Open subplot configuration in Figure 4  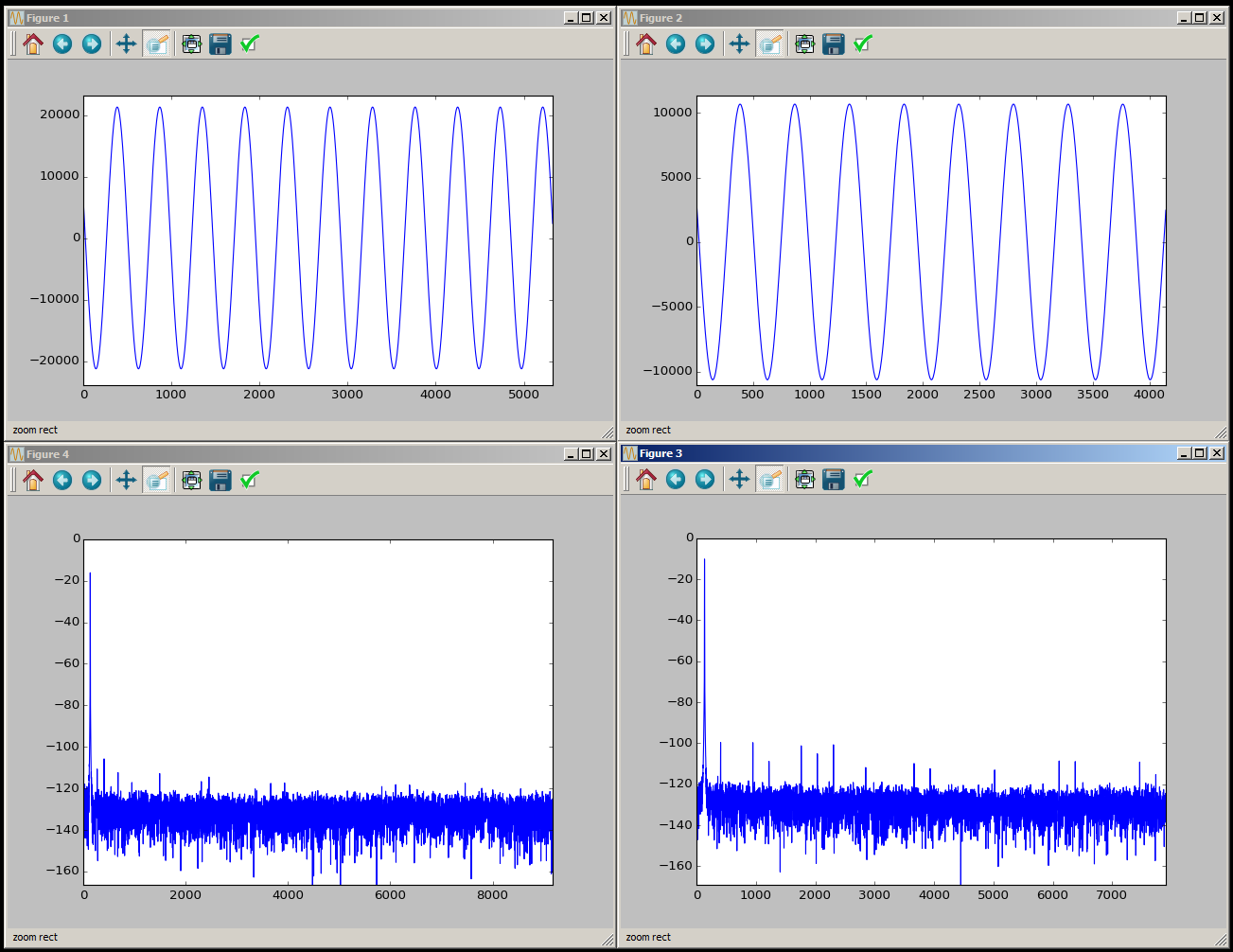(191, 481)
